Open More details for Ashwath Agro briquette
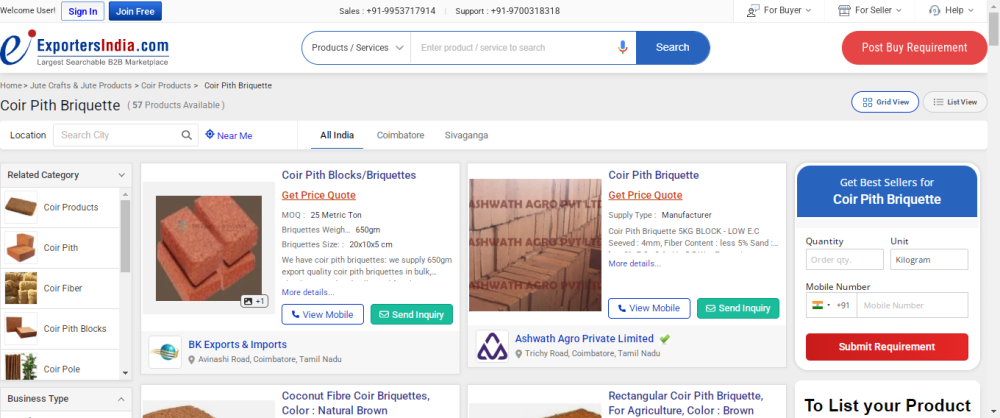The width and height of the screenshot is (1000, 418). [635, 264]
